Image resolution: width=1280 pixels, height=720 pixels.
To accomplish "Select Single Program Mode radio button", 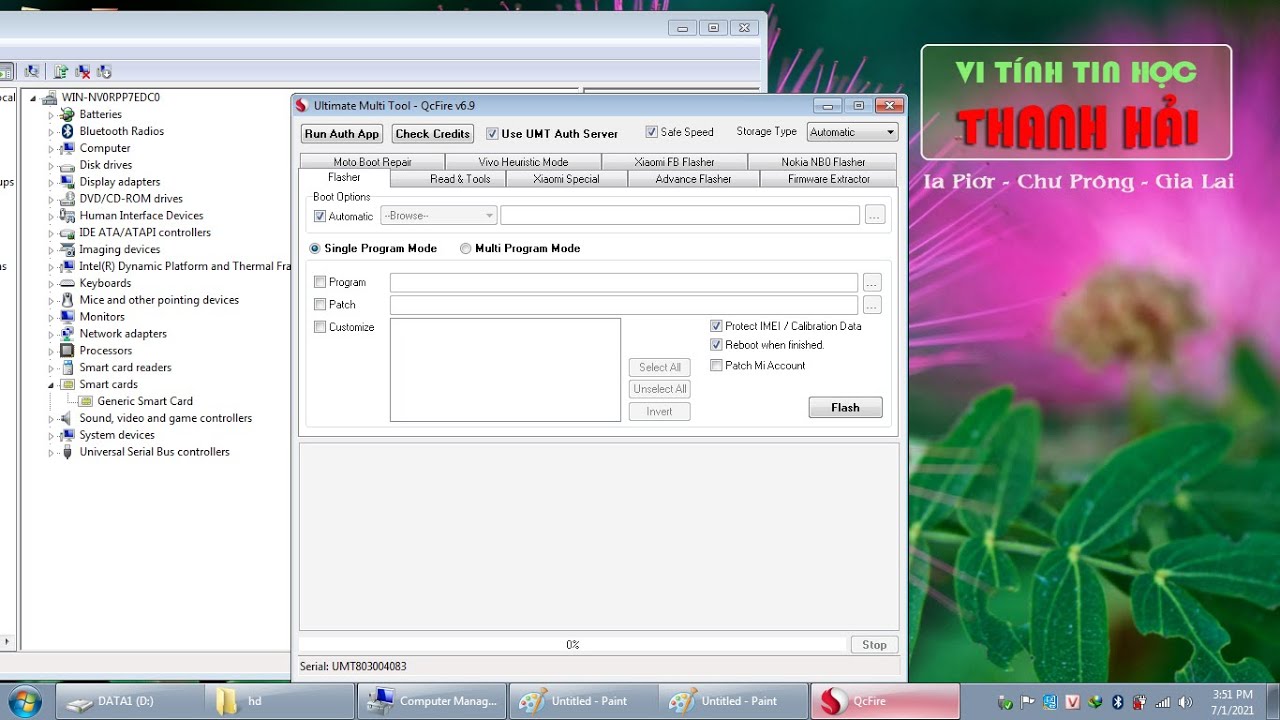I will (x=315, y=248).
